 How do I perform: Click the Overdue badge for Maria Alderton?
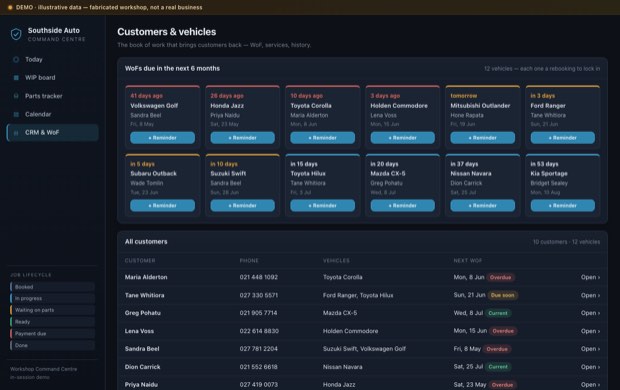(x=501, y=277)
